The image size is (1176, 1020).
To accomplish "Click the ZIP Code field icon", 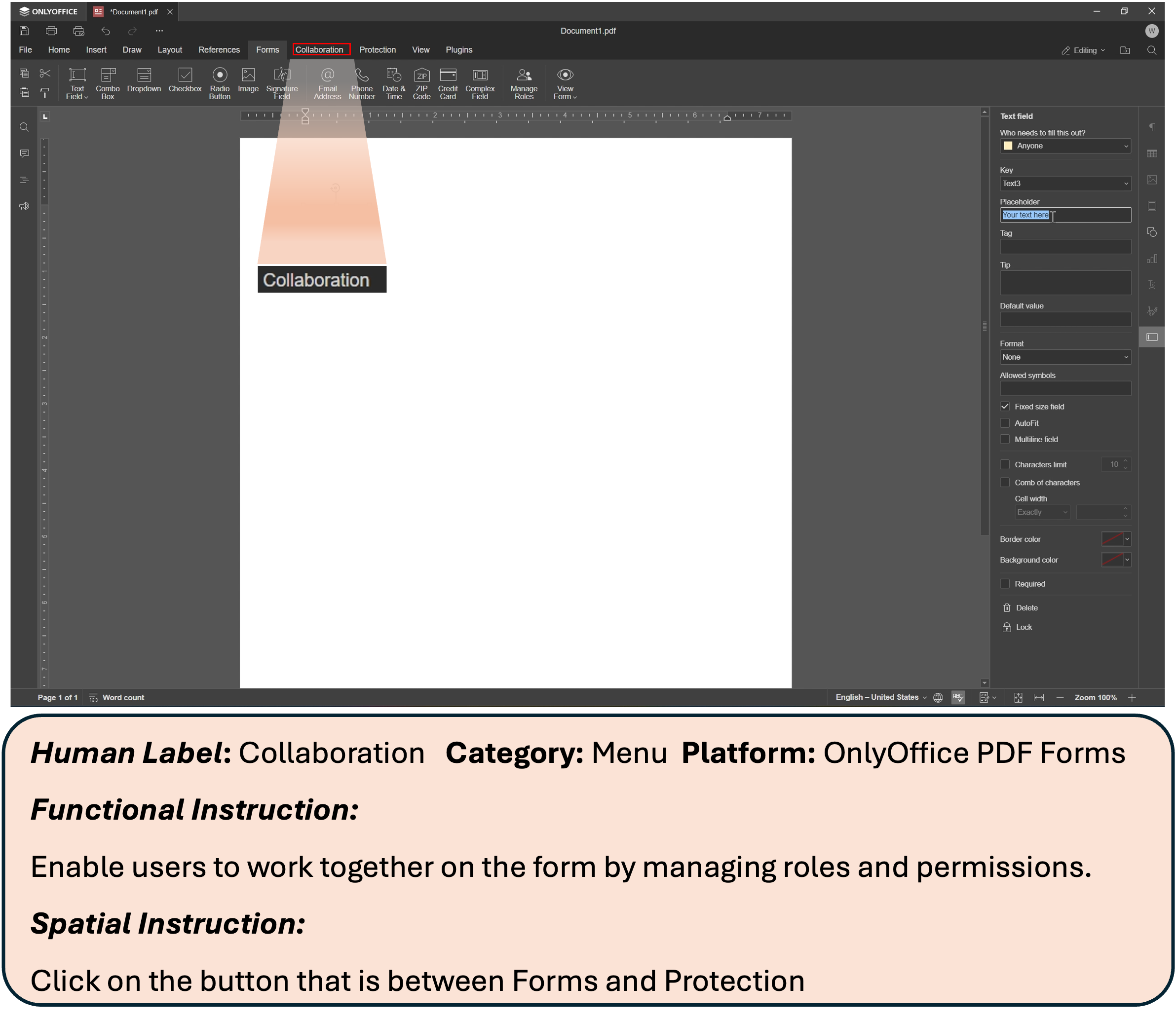I will coord(421,83).
